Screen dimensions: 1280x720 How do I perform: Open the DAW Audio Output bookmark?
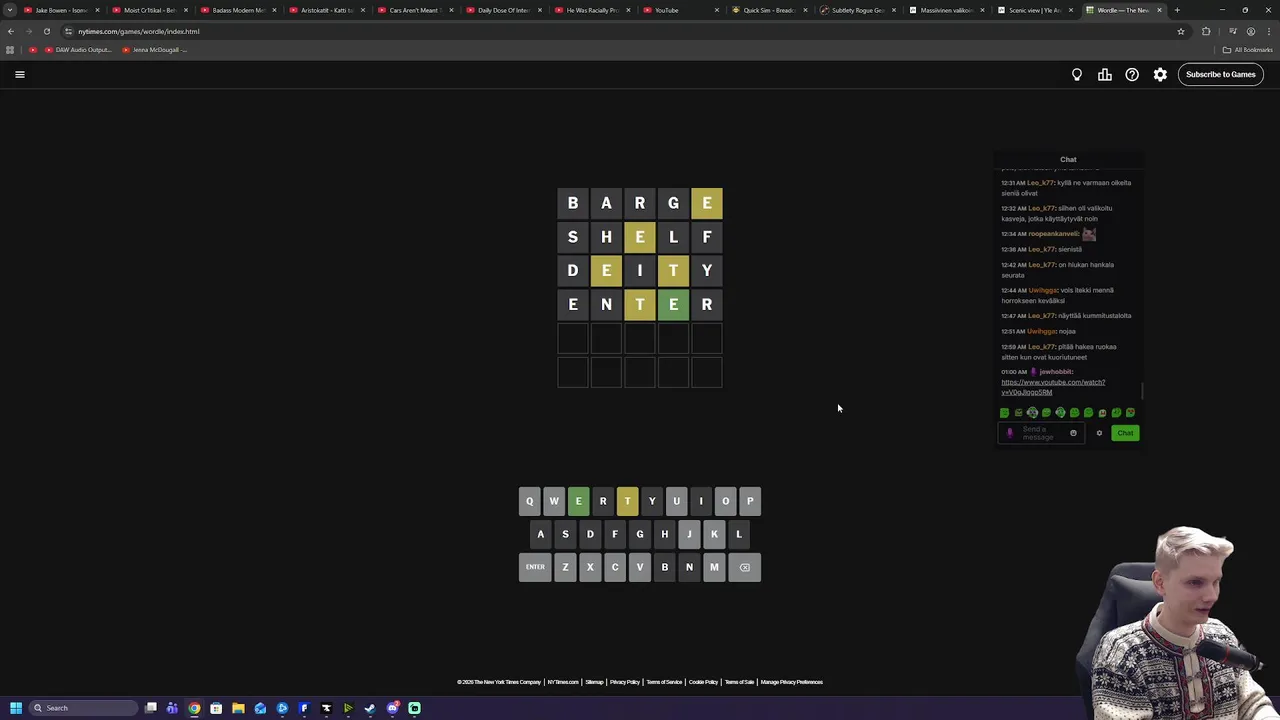[x=77, y=50]
